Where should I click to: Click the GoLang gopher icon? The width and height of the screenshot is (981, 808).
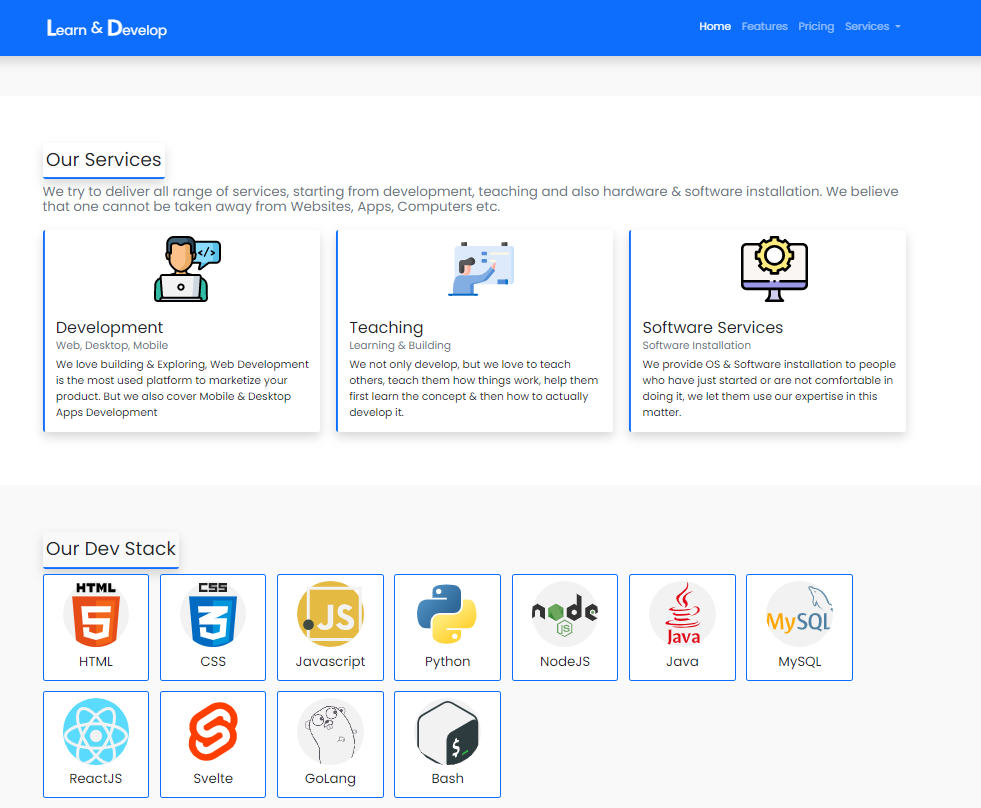pyautogui.click(x=330, y=731)
